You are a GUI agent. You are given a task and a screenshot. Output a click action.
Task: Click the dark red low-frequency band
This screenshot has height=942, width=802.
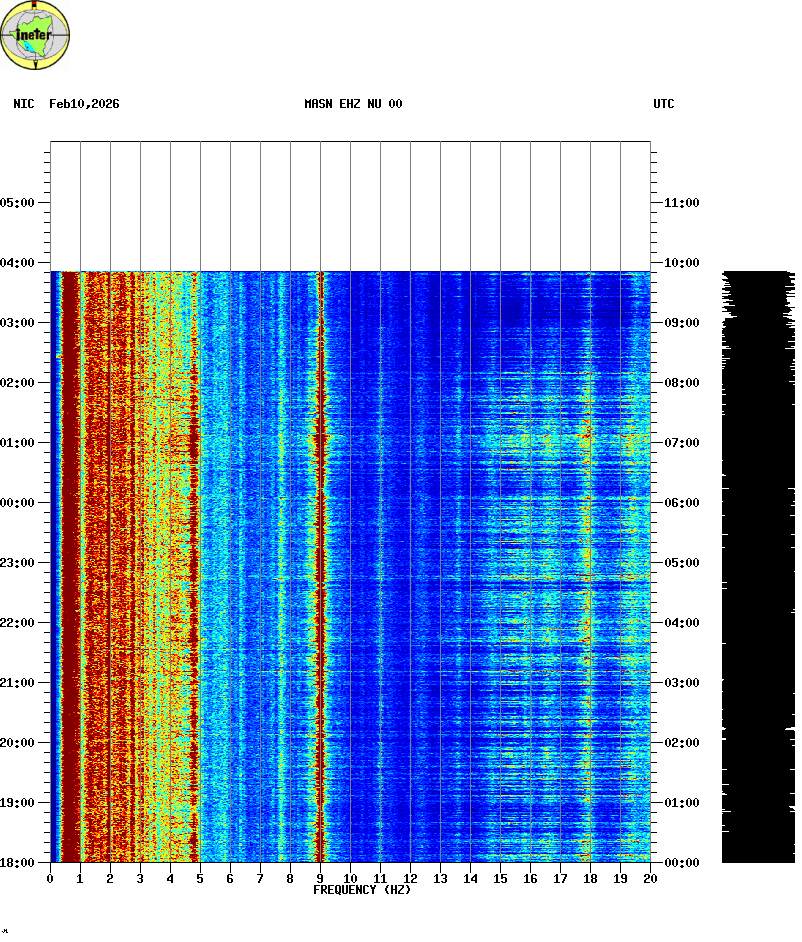coord(70,560)
